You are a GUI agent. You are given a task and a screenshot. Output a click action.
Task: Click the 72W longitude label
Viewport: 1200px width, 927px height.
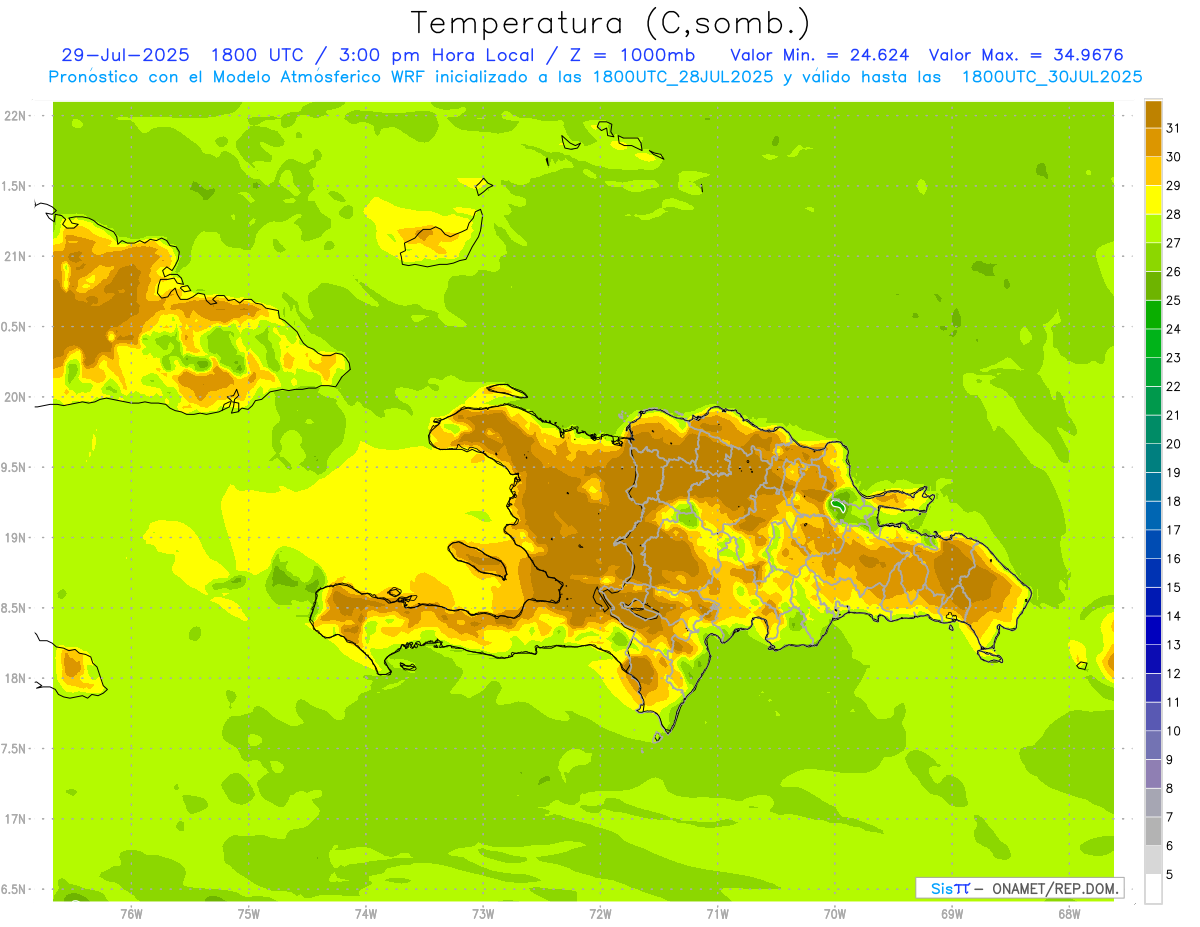[x=600, y=913]
